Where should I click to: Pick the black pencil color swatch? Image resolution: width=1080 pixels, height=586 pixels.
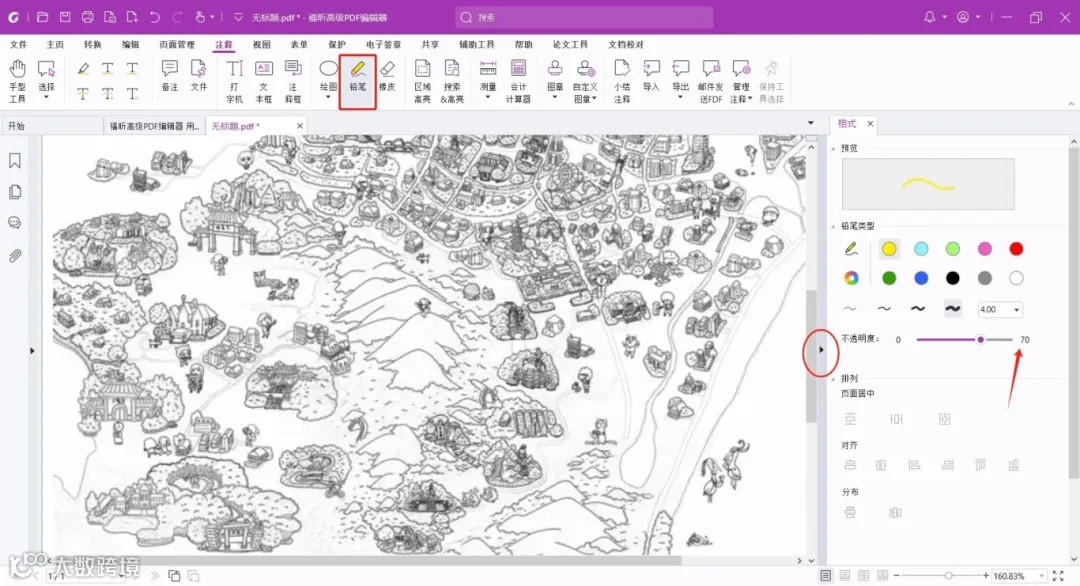(x=953, y=278)
